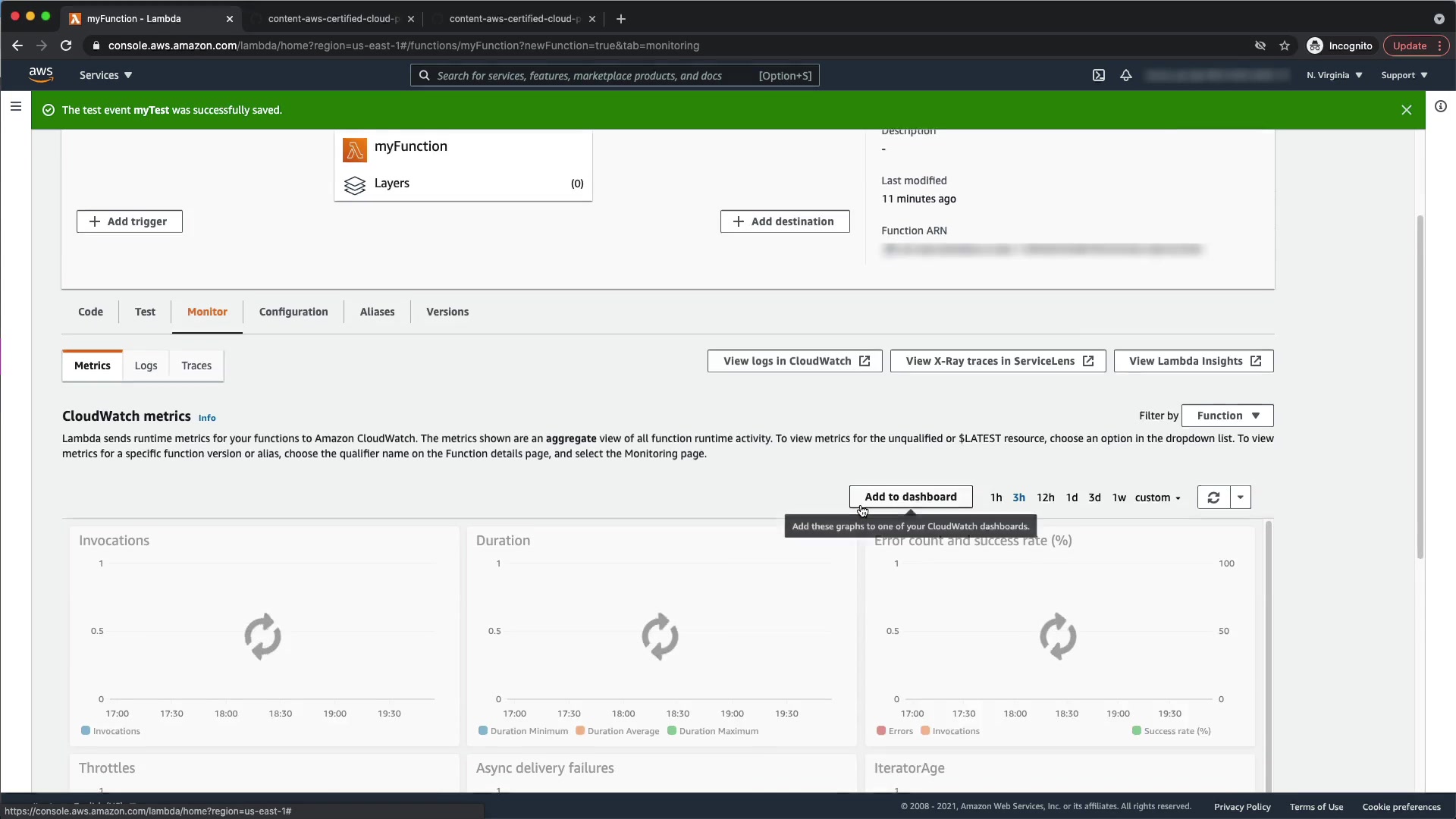The width and height of the screenshot is (1456, 819).
Task: Select the 1h time range
Action: pyautogui.click(x=996, y=497)
